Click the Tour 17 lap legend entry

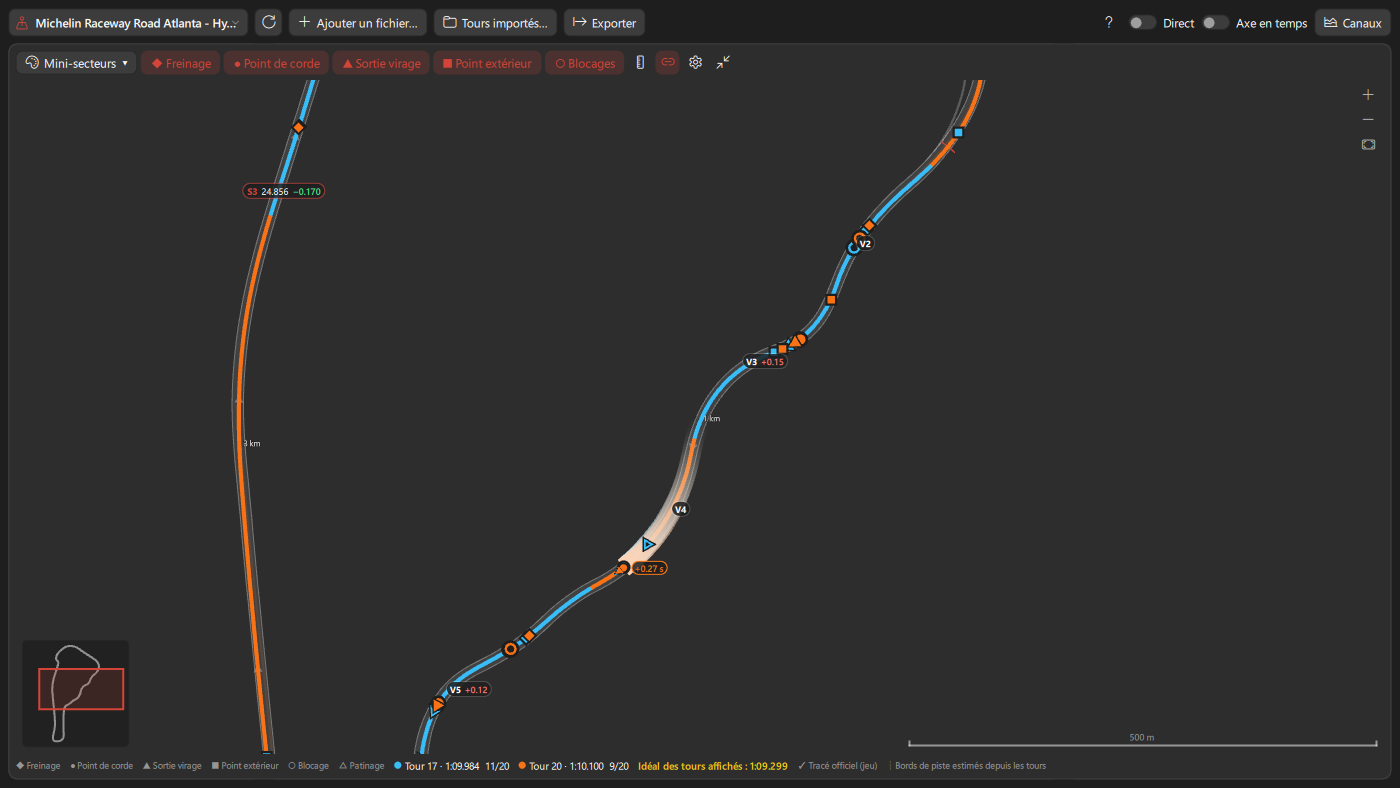point(452,766)
